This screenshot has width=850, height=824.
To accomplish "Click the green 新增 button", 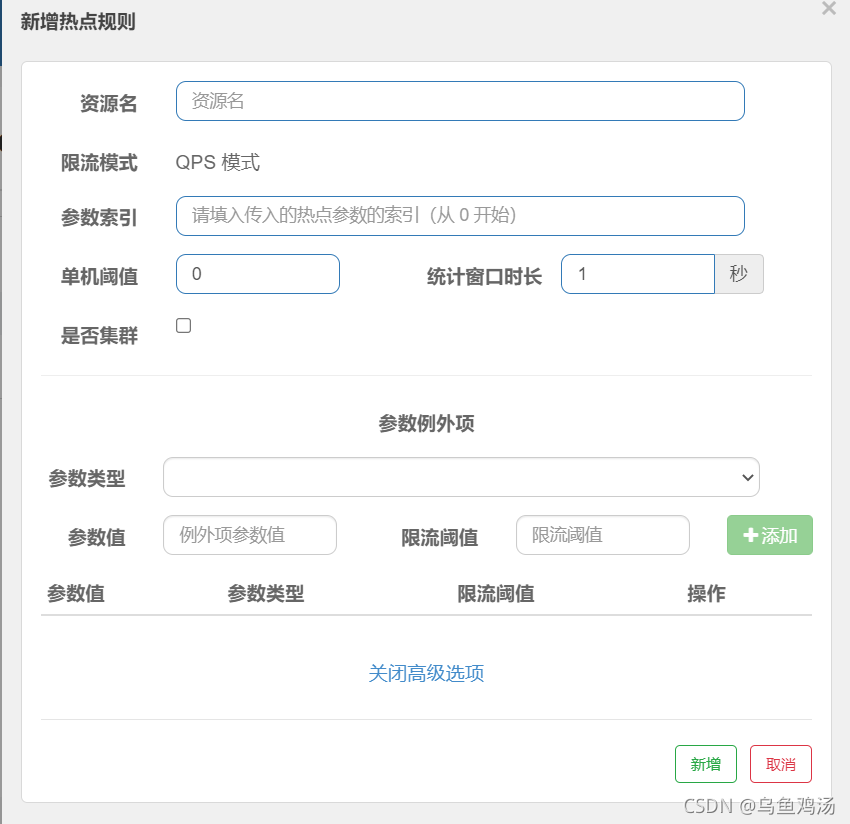I will (706, 764).
